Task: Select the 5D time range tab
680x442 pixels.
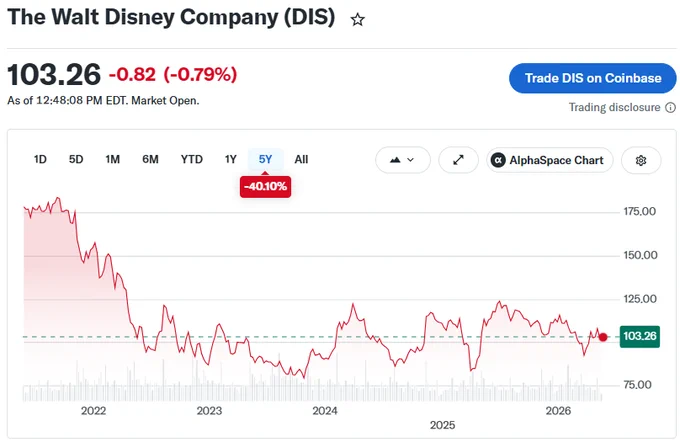Action: [x=76, y=160]
